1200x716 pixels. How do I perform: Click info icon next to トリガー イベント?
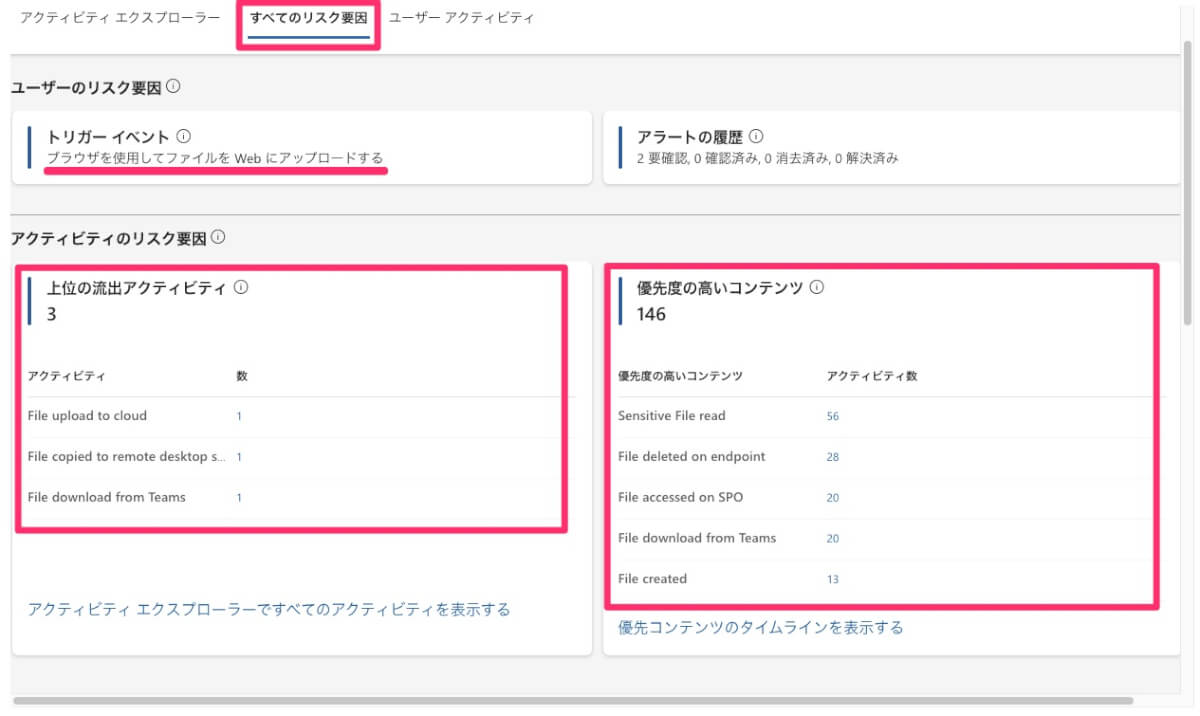click(x=183, y=137)
